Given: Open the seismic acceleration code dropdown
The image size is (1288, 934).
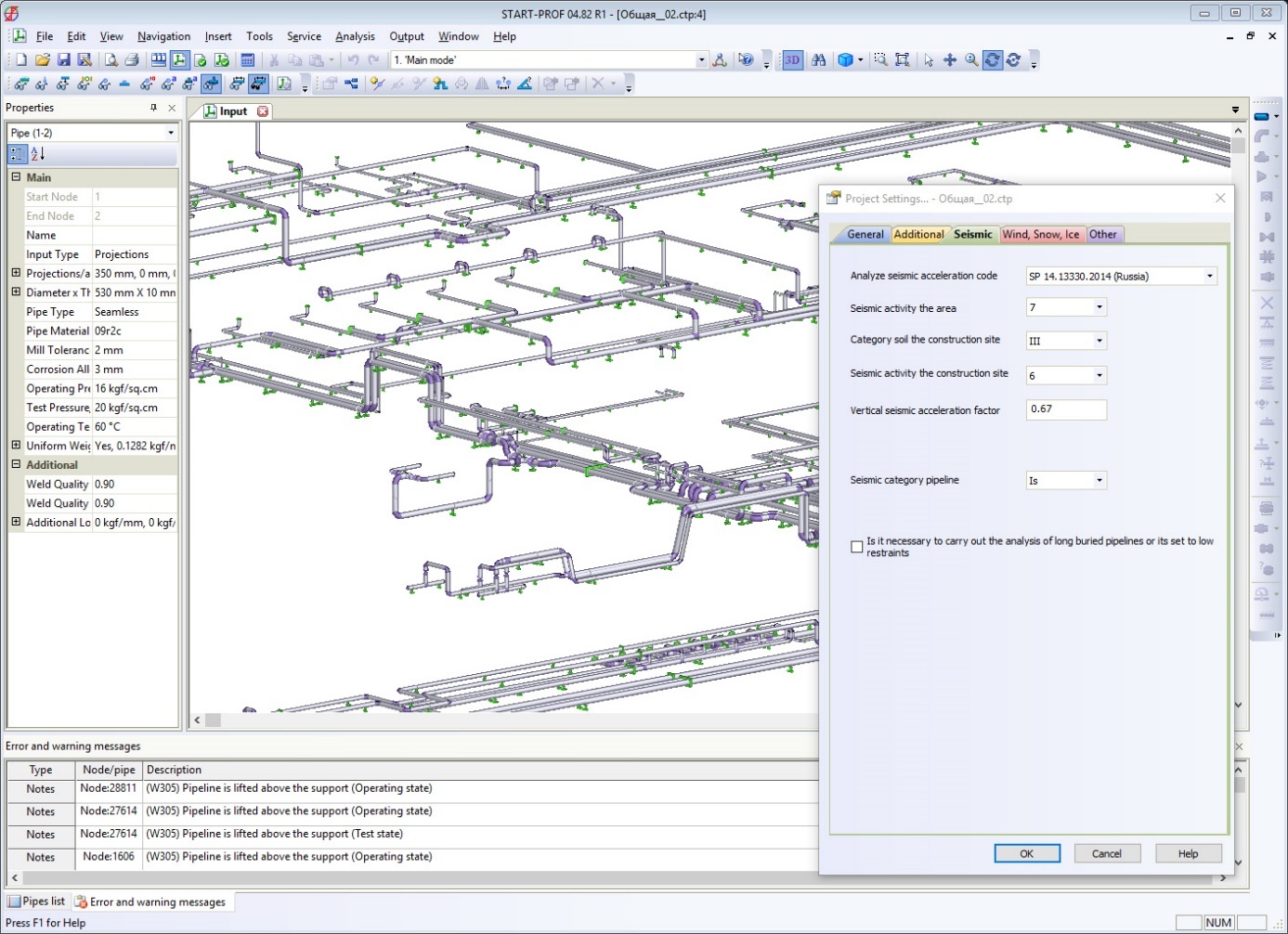Looking at the screenshot, I should click(x=1209, y=276).
